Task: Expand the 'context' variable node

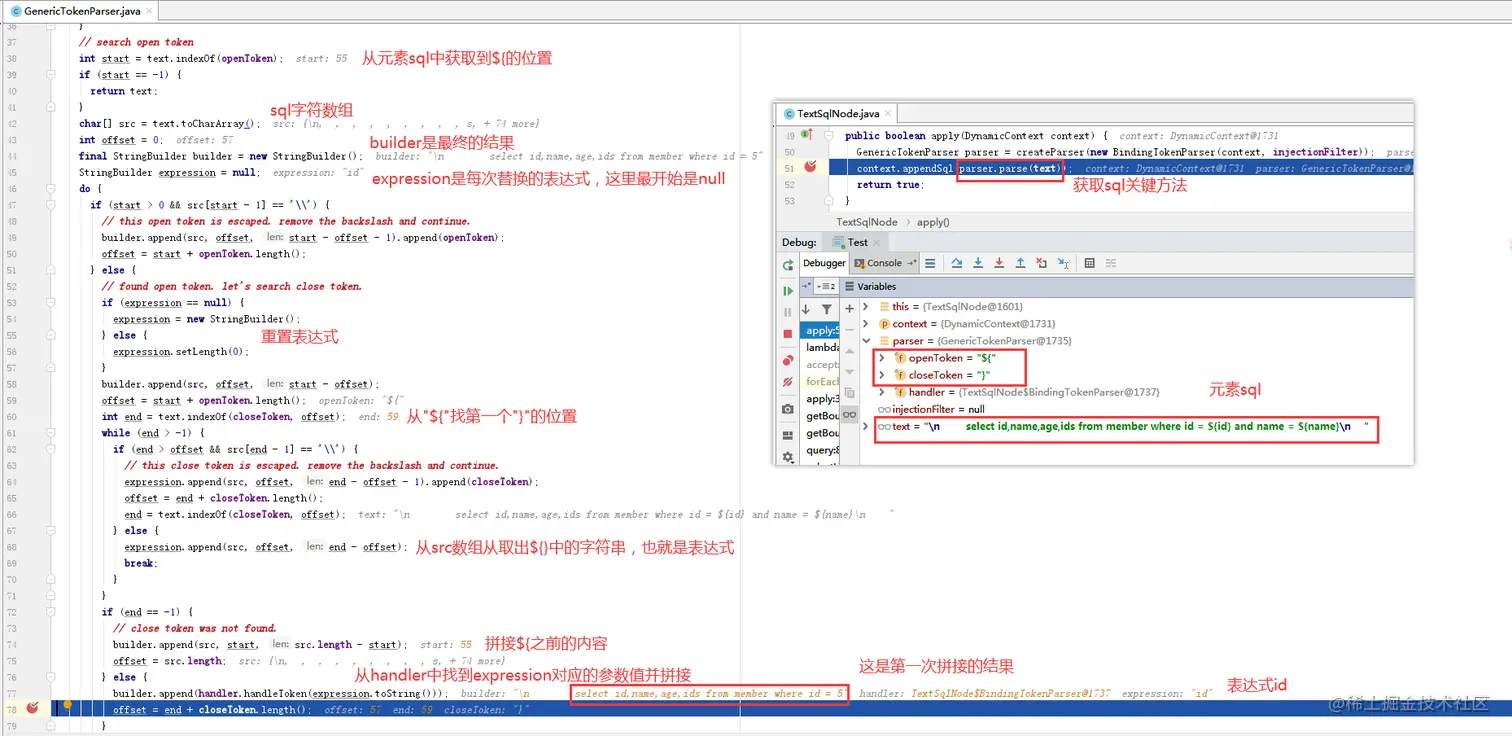Action: click(866, 324)
